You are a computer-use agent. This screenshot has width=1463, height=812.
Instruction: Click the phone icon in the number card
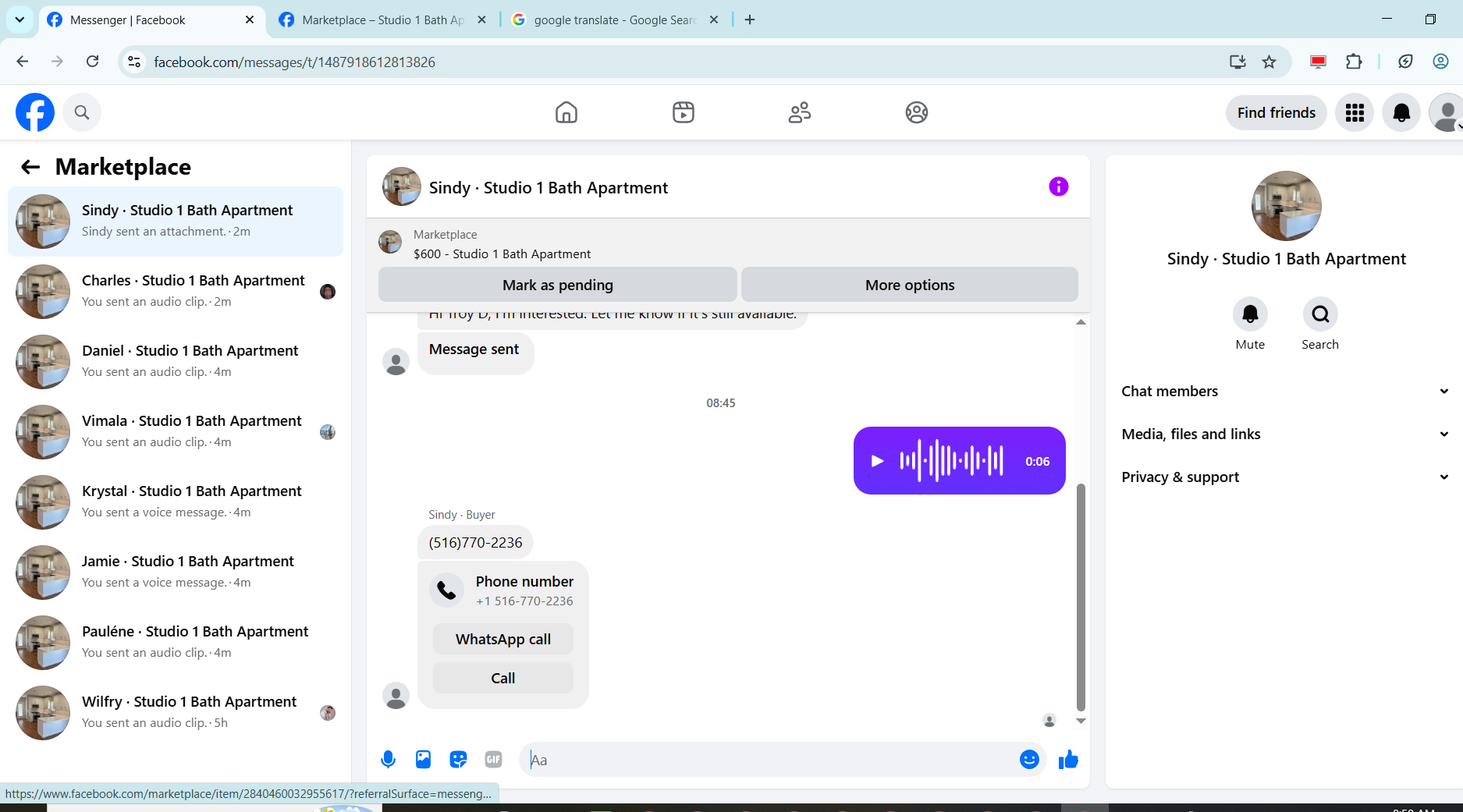(x=447, y=590)
